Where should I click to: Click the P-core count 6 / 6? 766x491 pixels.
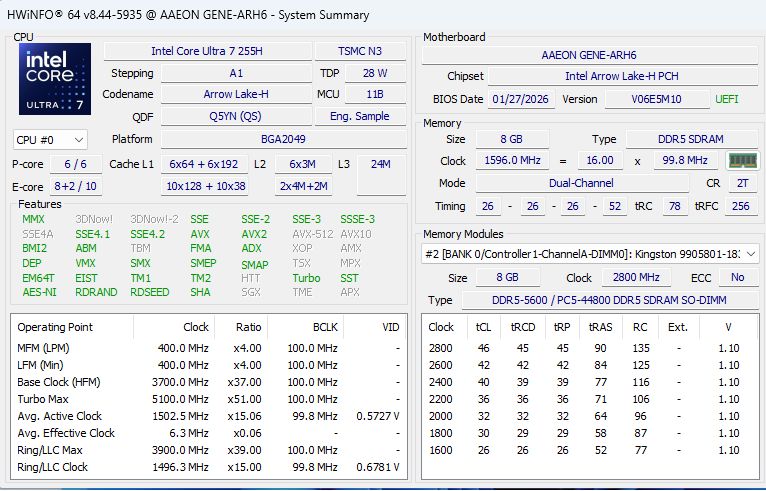pos(76,164)
